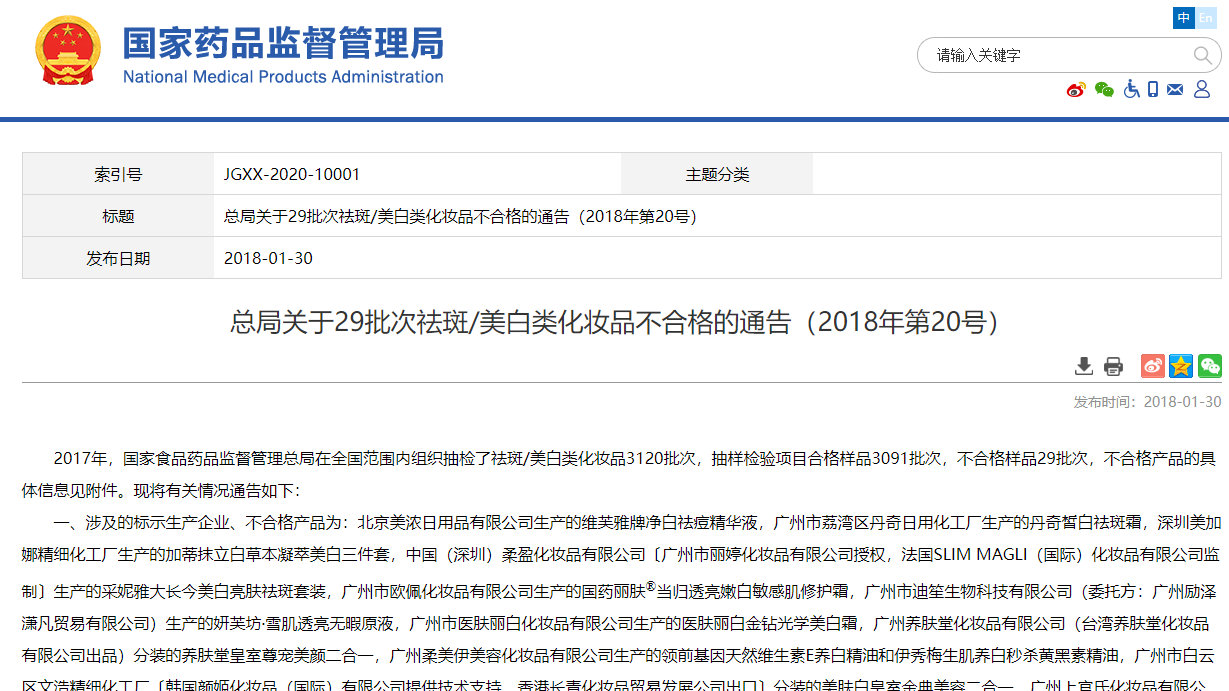The image size is (1229, 691).
Task: Click the magnifier search icon
Action: click(1201, 55)
